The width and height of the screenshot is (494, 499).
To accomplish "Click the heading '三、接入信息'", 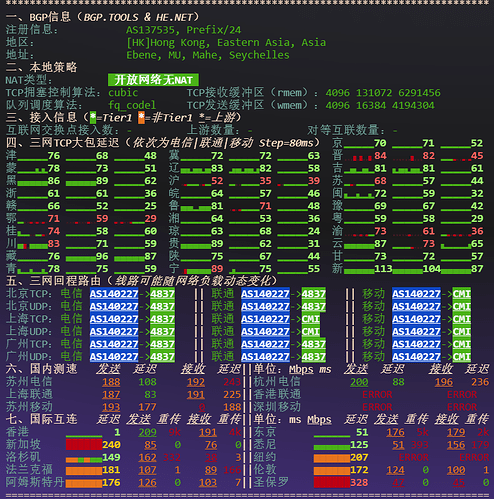I will [x=41, y=117].
